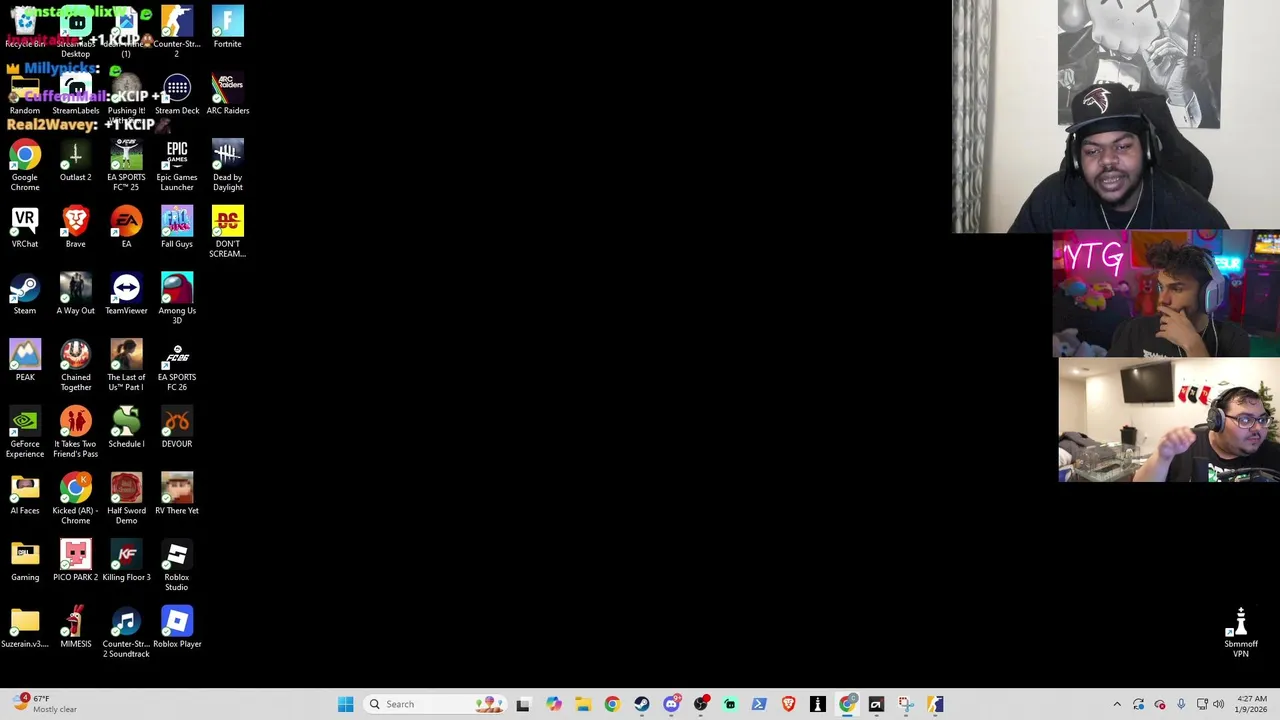Screen dimensions: 1280x720
Task: Open The Last of Us Part I shortcut
Action: [126, 366]
